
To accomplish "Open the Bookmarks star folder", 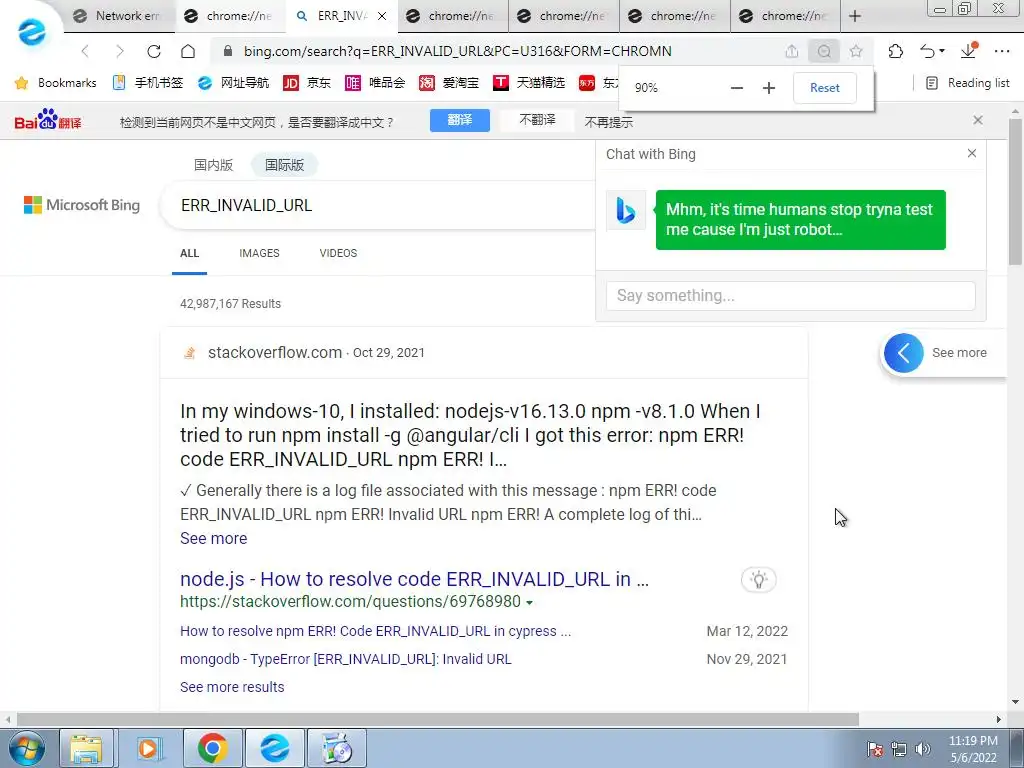I will coord(56,83).
